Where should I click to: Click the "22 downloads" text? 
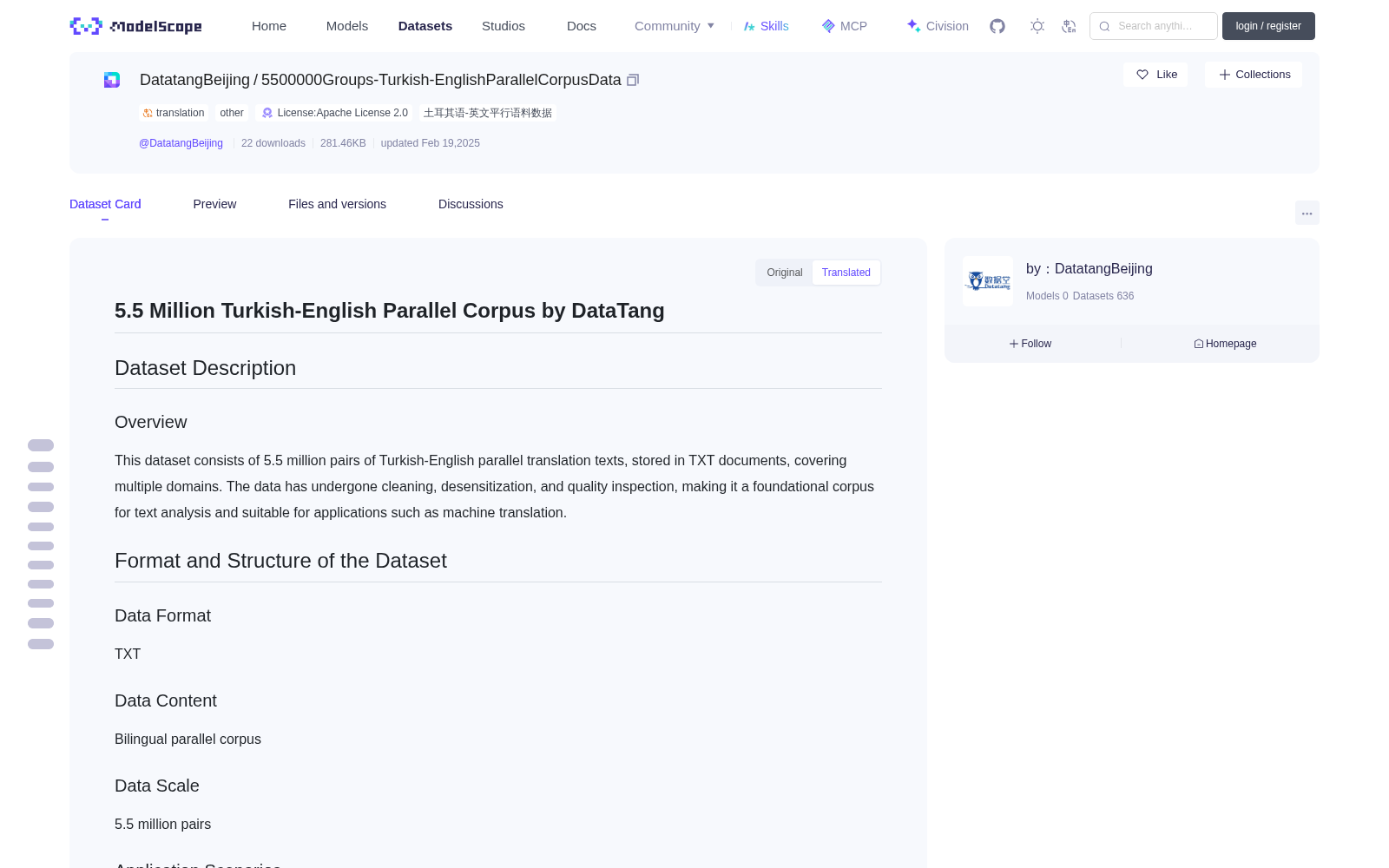tap(273, 143)
